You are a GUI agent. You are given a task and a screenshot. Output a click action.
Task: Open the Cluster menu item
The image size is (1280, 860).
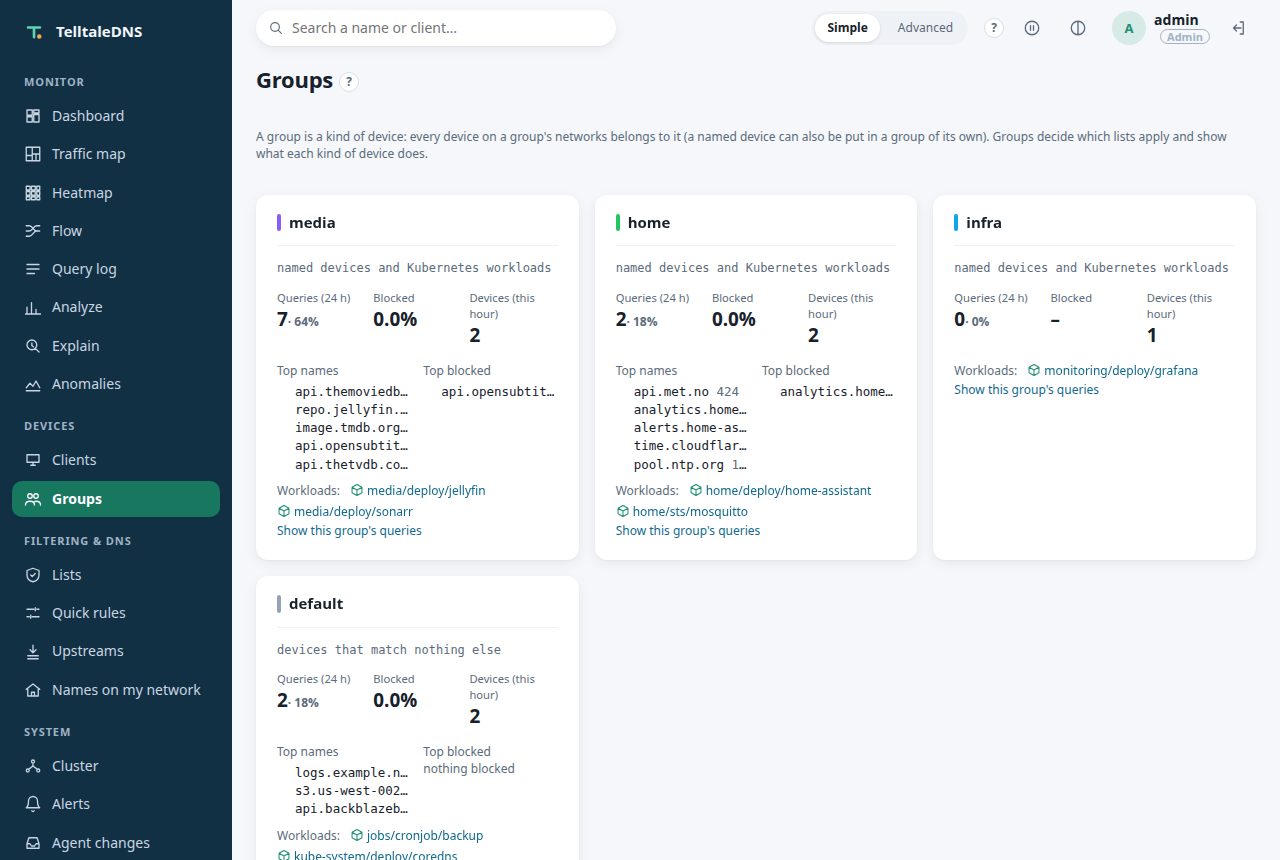(x=116, y=766)
